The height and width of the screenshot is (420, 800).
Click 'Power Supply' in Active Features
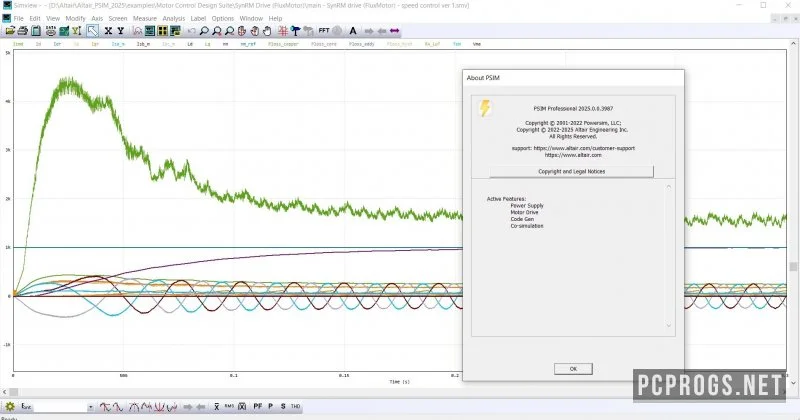point(527,206)
